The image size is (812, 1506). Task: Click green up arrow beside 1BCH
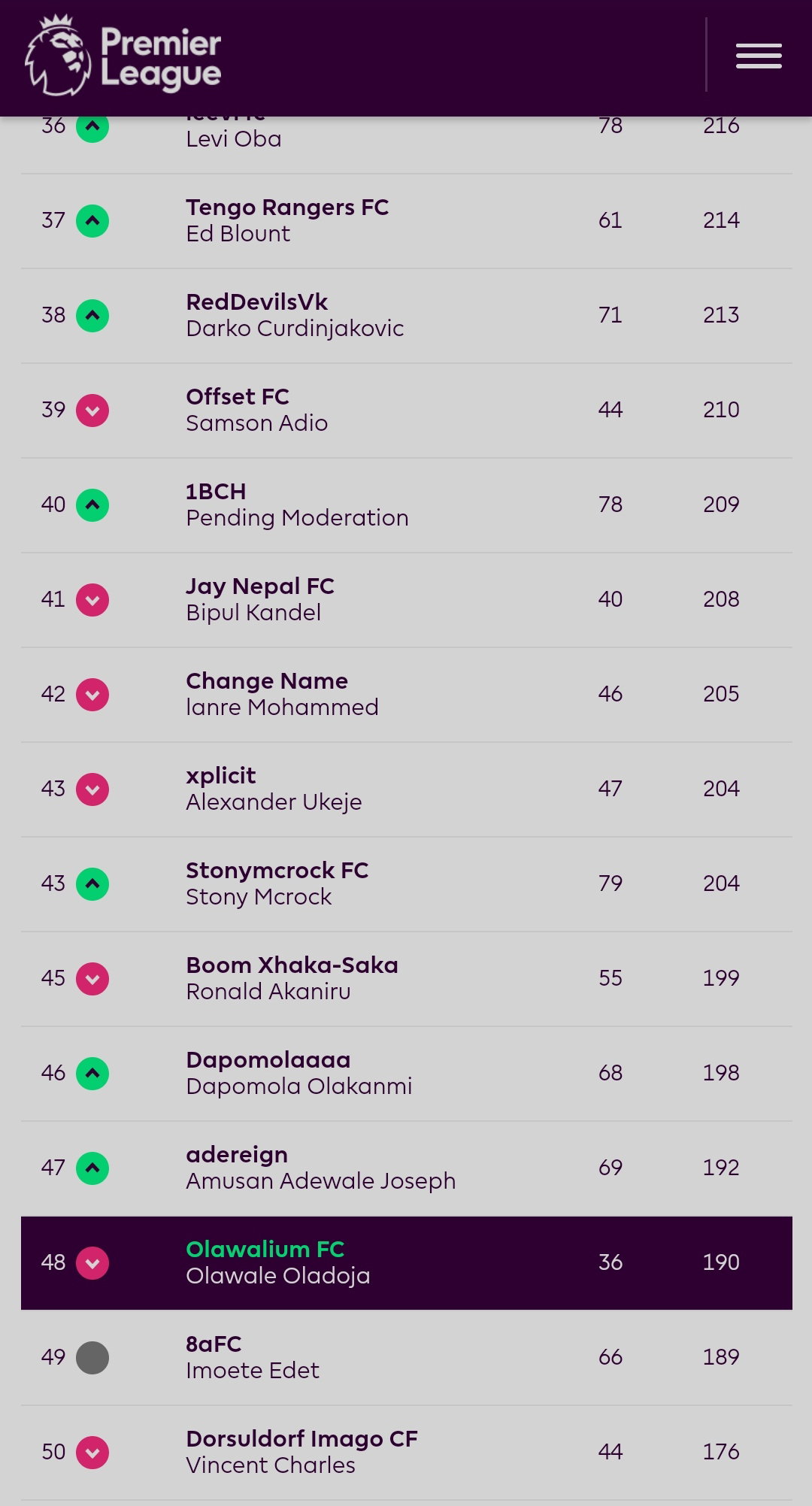[92, 505]
